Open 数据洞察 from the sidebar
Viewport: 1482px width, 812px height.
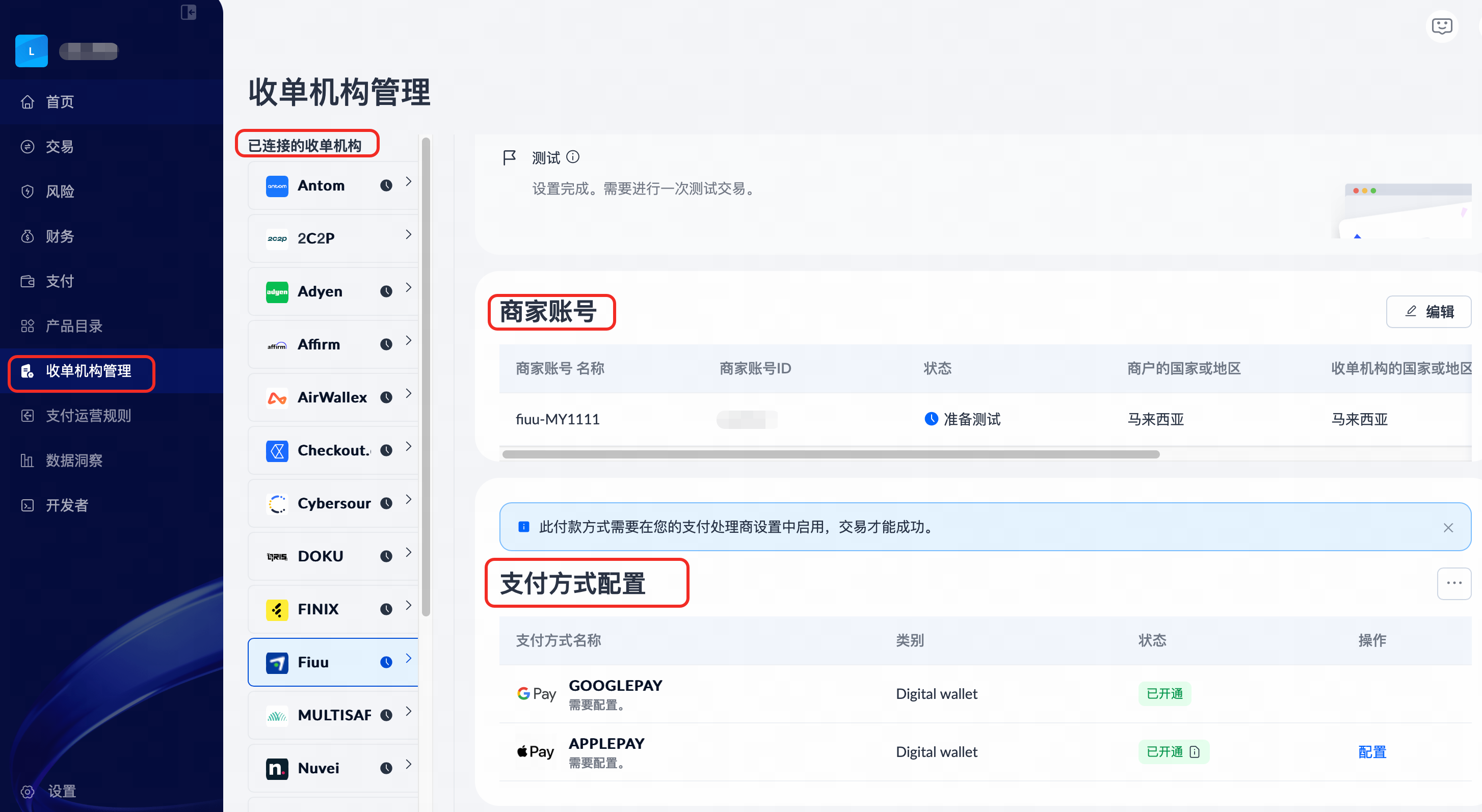pos(73,460)
